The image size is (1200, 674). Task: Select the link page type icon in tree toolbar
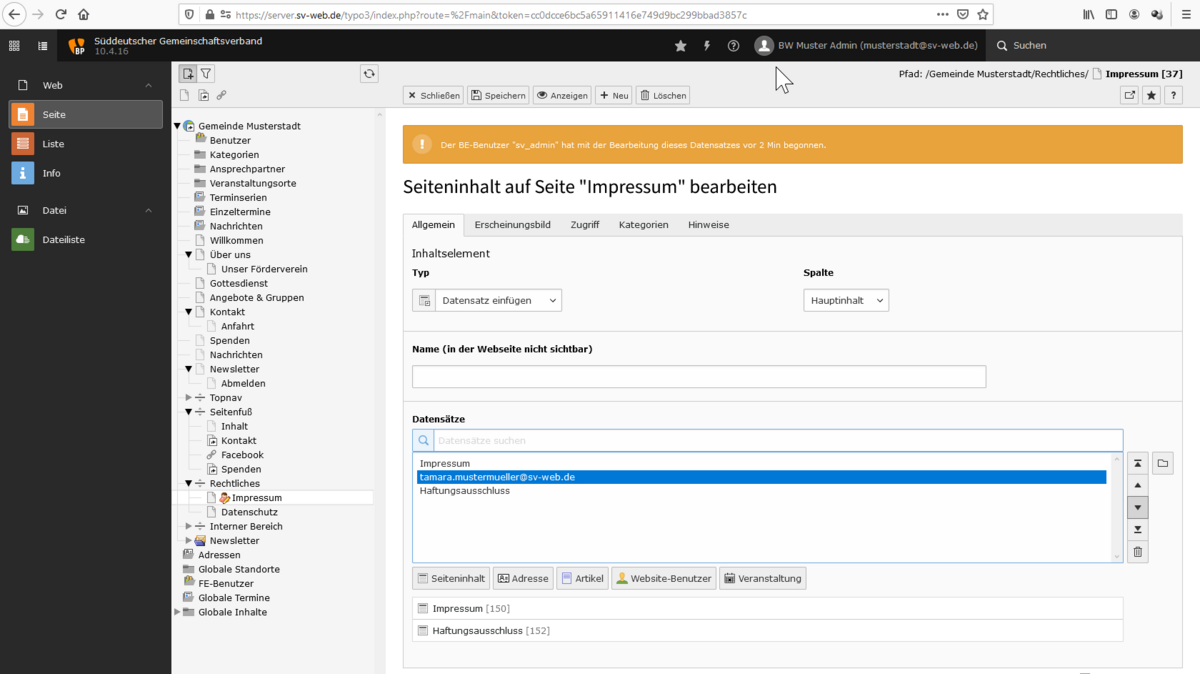click(222, 96)
